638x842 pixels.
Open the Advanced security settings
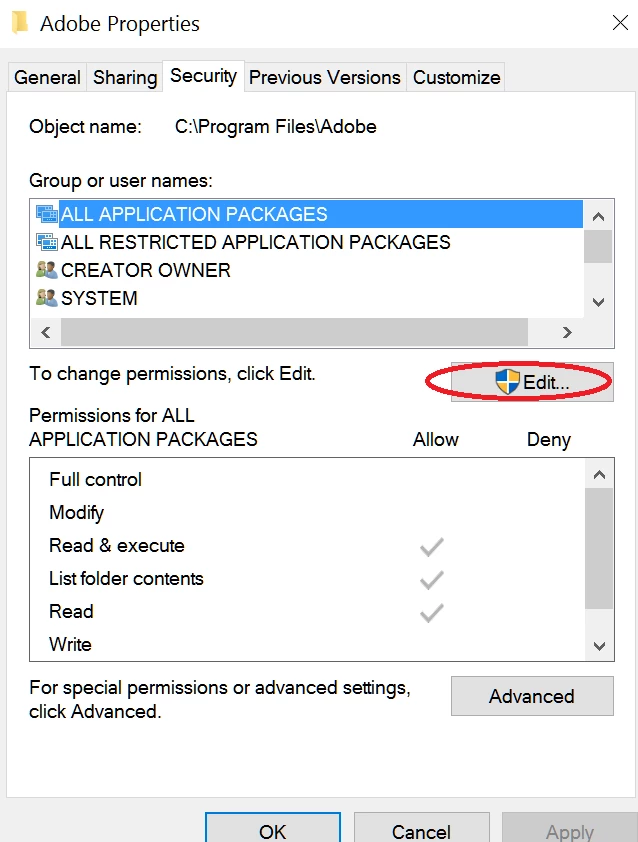(x=532, y=696)
